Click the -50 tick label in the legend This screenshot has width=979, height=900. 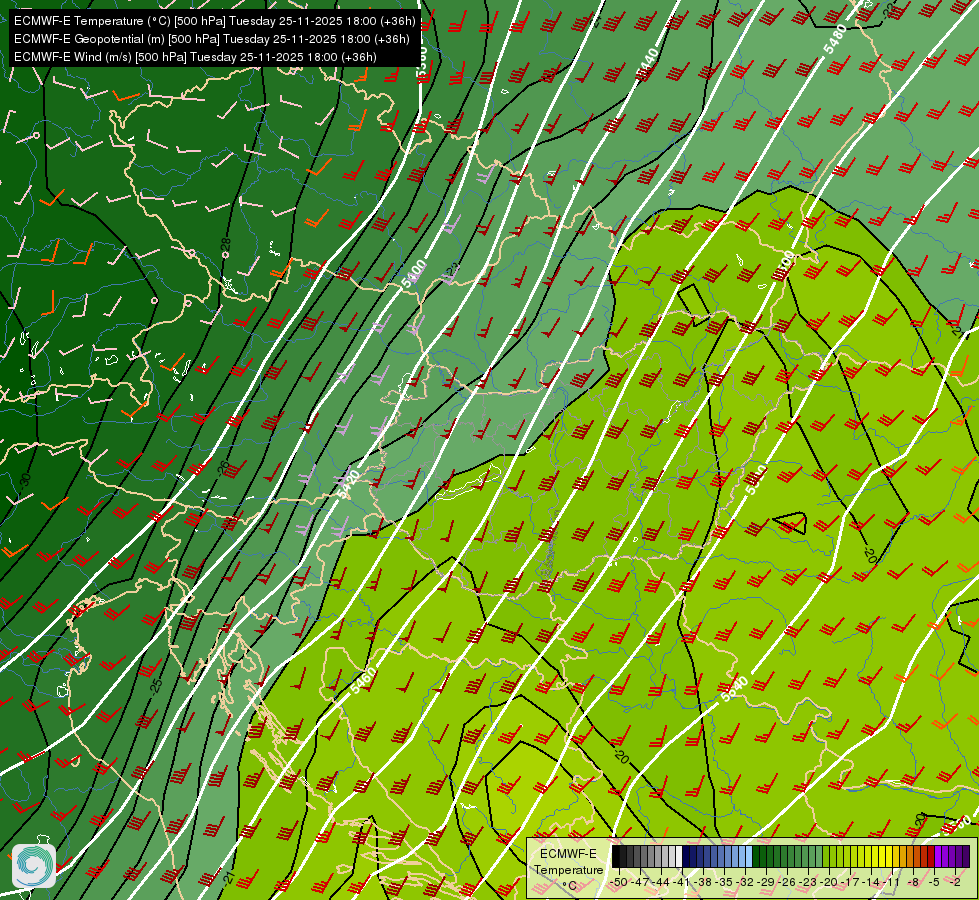click(x=619, y=882)
